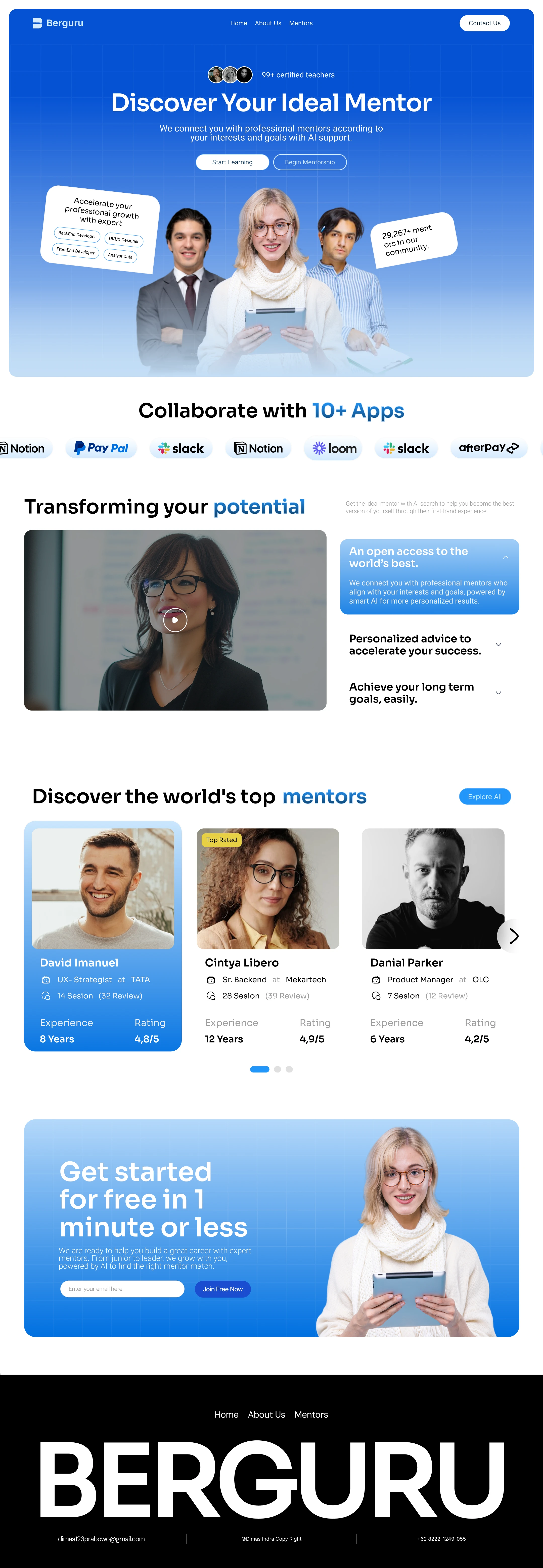Image resolution: width=543 pixels, height=1568 pixels.
Task: Click the Contact Us button
Action: click(484, 23)
